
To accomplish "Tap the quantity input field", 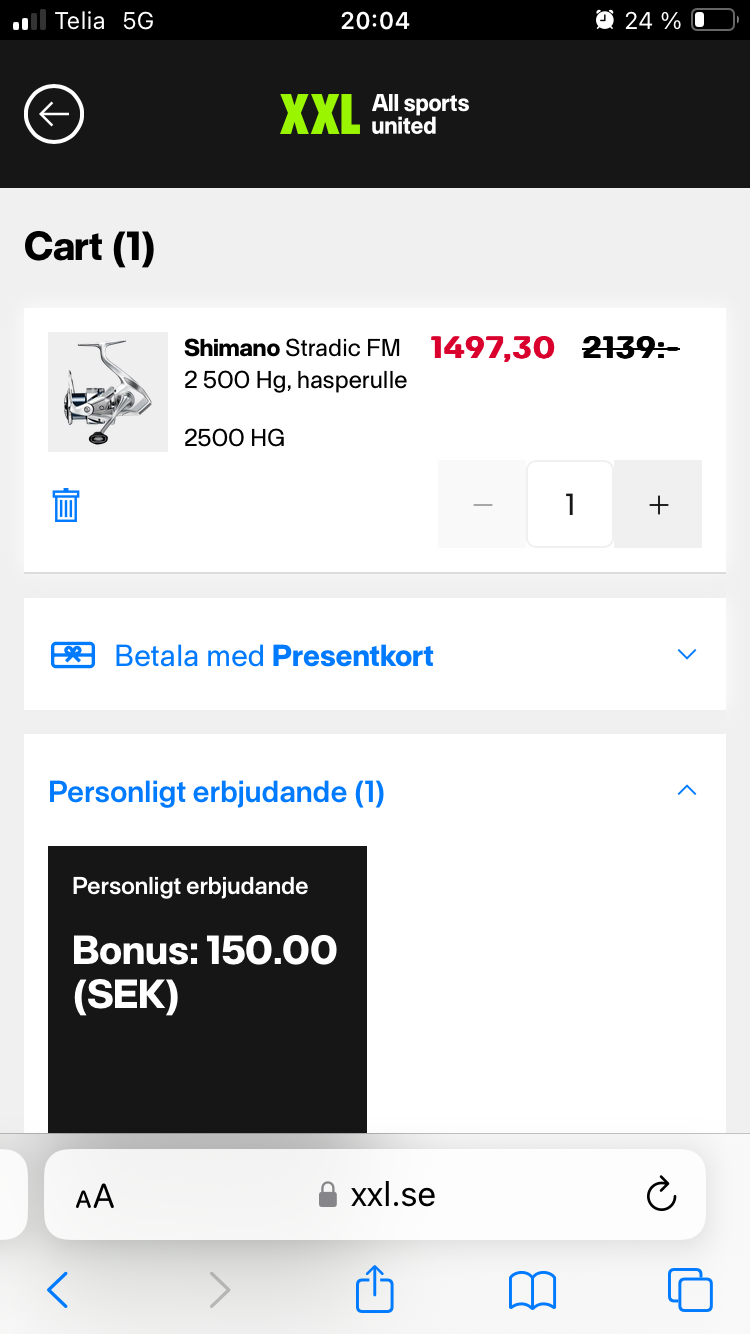I will tap(570, 505).
